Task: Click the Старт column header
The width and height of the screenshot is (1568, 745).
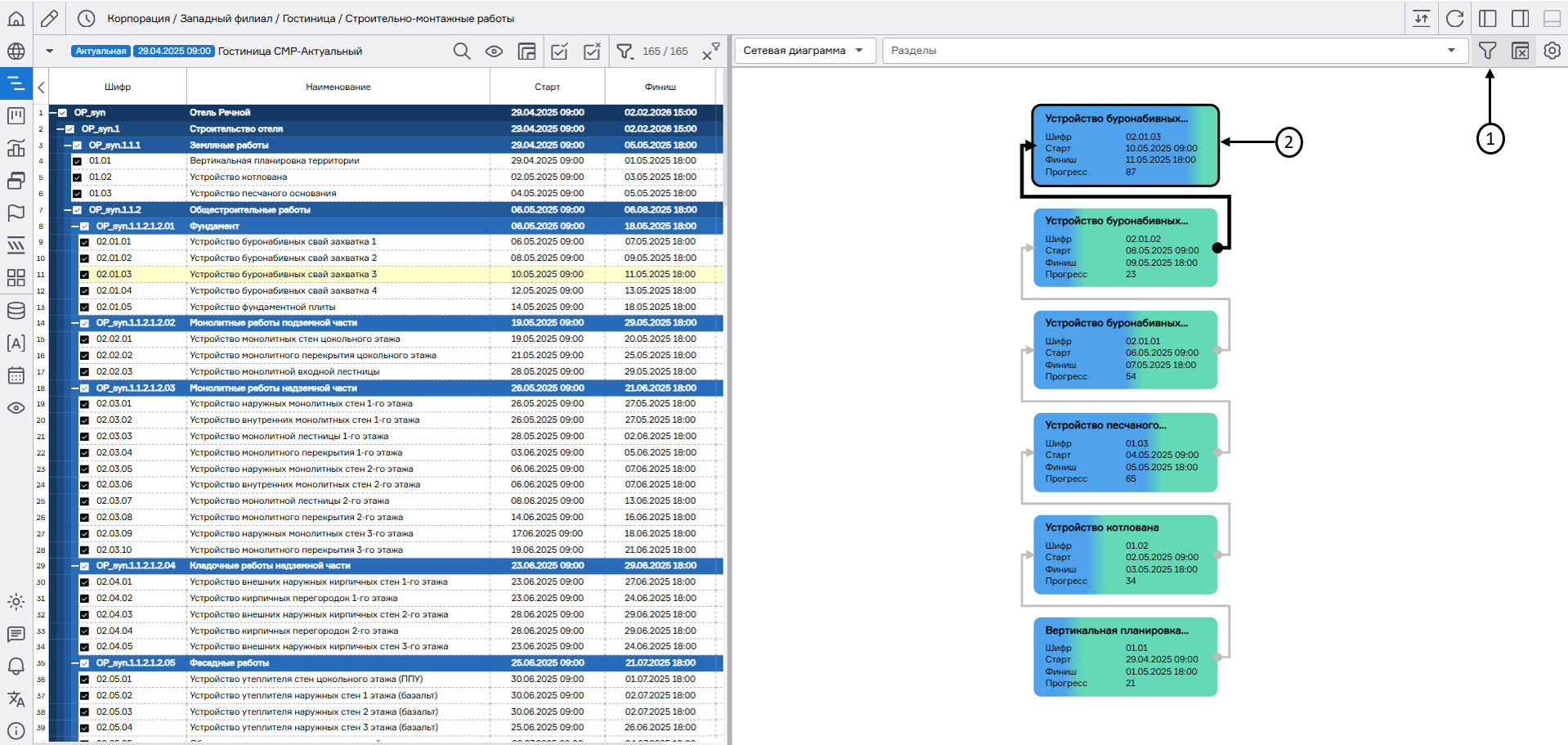Action: click(547, 87)
